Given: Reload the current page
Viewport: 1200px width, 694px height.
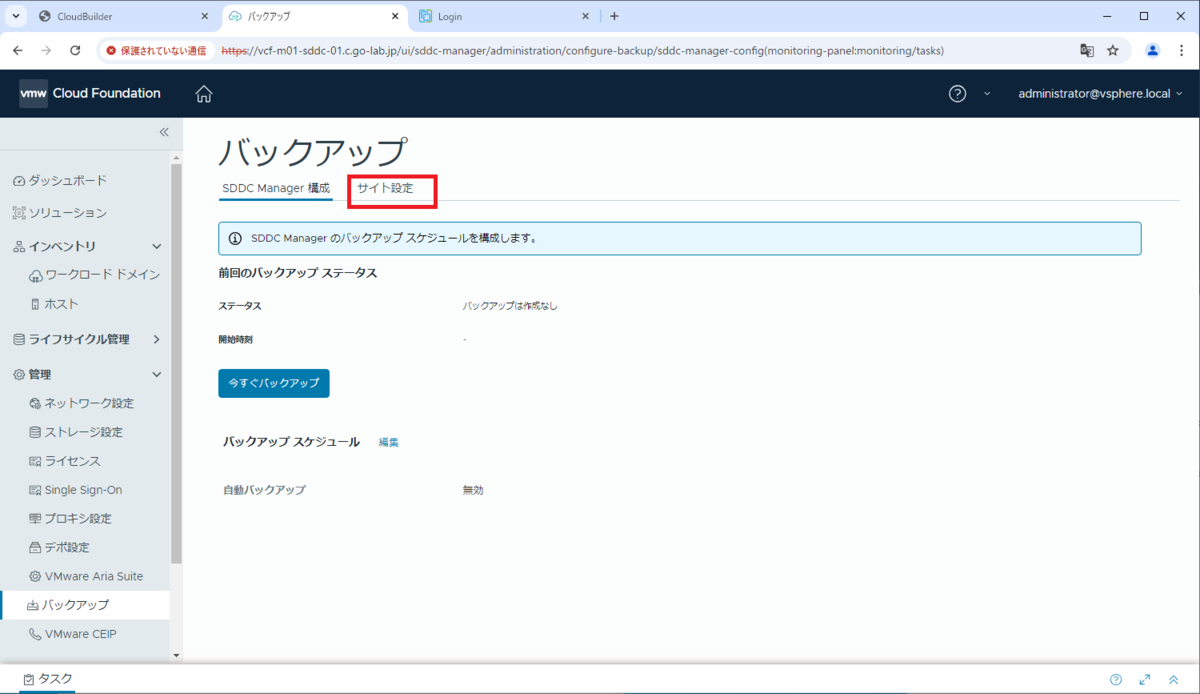Looking at the screenshot, I should 75,50.
